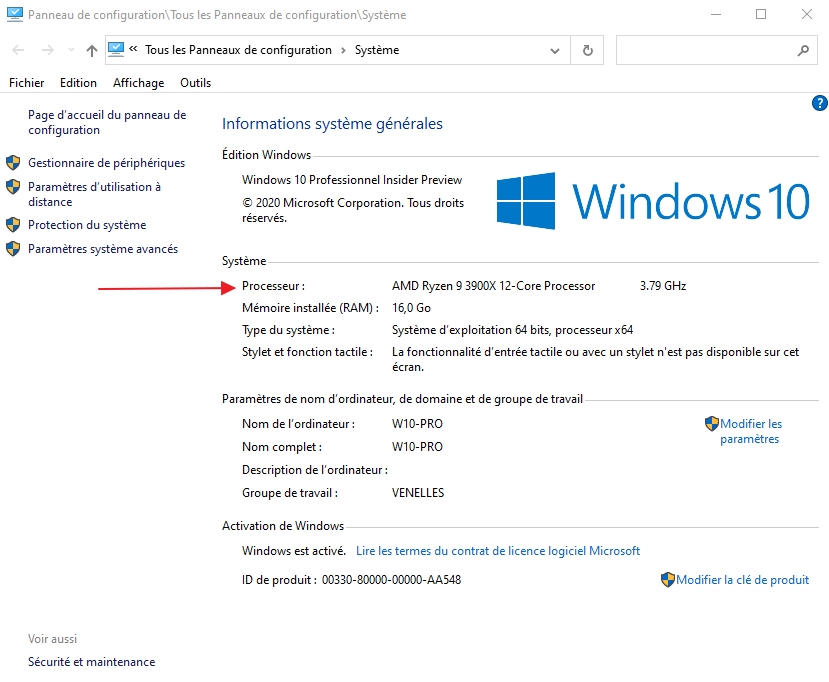Click shield icon beside Paramètres système avancés
The image size is (829, 682).
13,248
